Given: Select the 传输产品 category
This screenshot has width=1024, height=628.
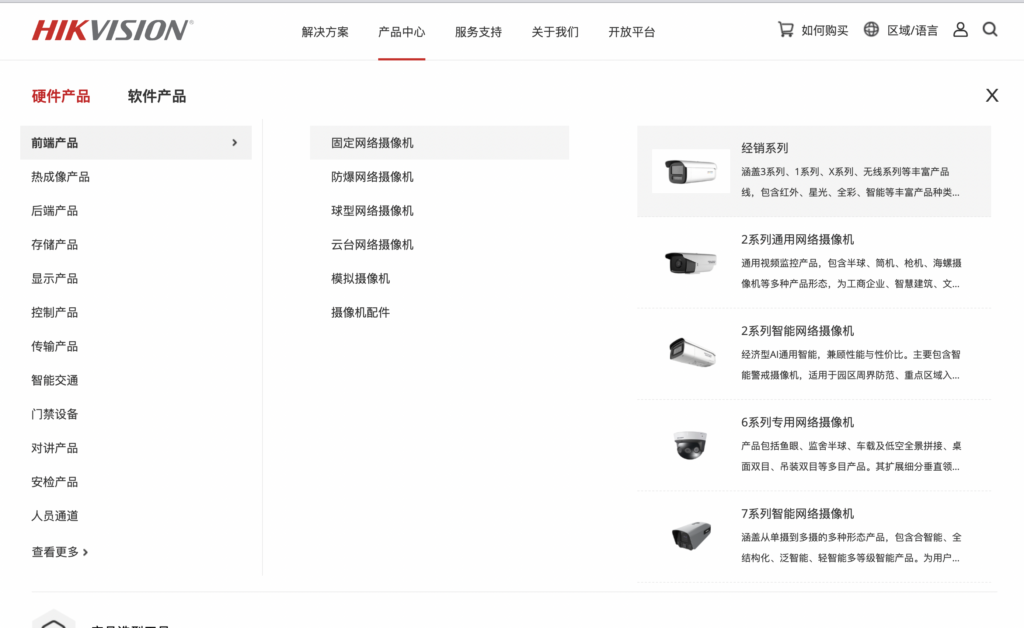Looking at the screenshot, I should click(54, 346).
